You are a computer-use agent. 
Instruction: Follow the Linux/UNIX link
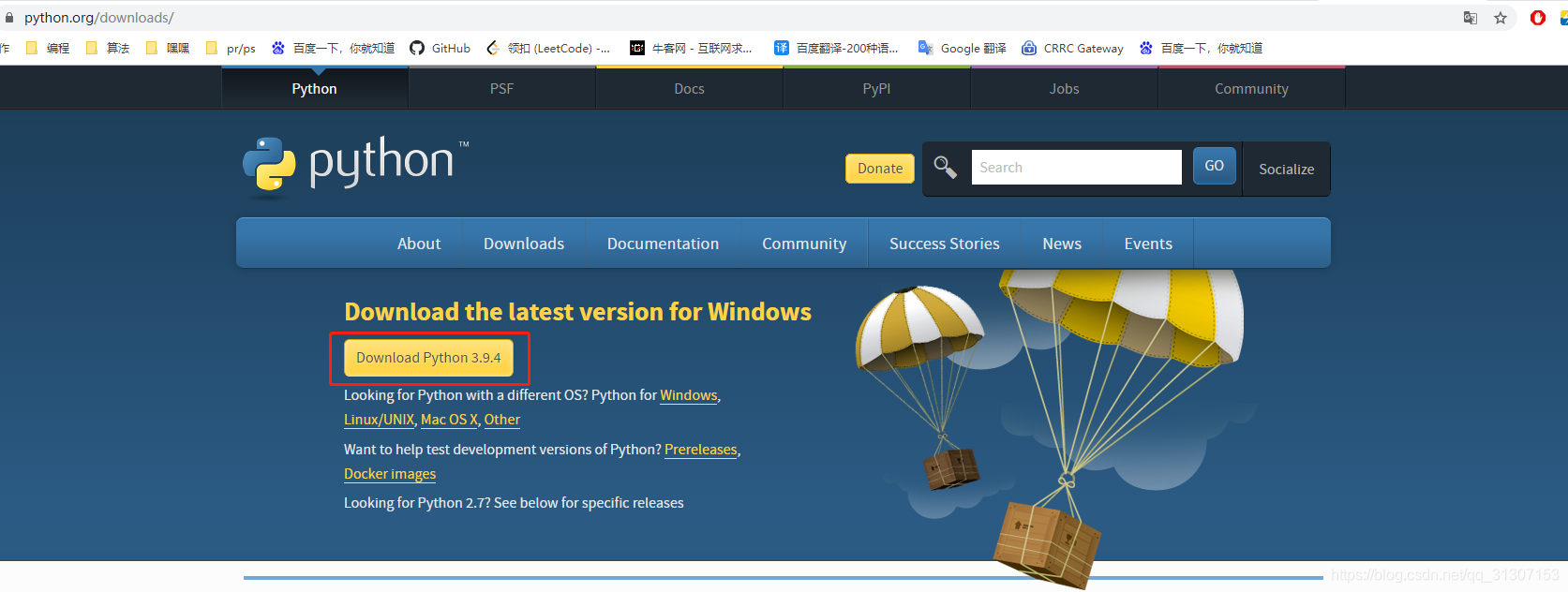click(x=379, y=420)
